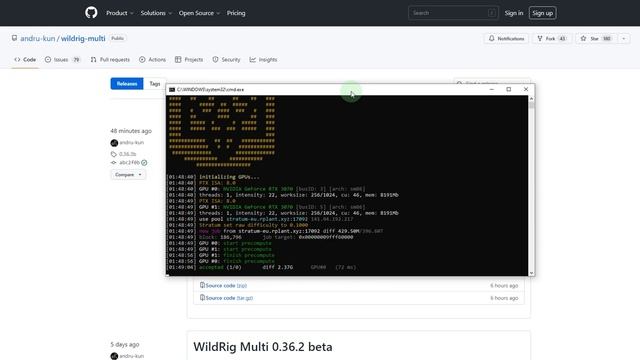This screenshot has width=640, height=360.
Task: Click the cmd window scrollbar thumb
Action: point(531,105)
